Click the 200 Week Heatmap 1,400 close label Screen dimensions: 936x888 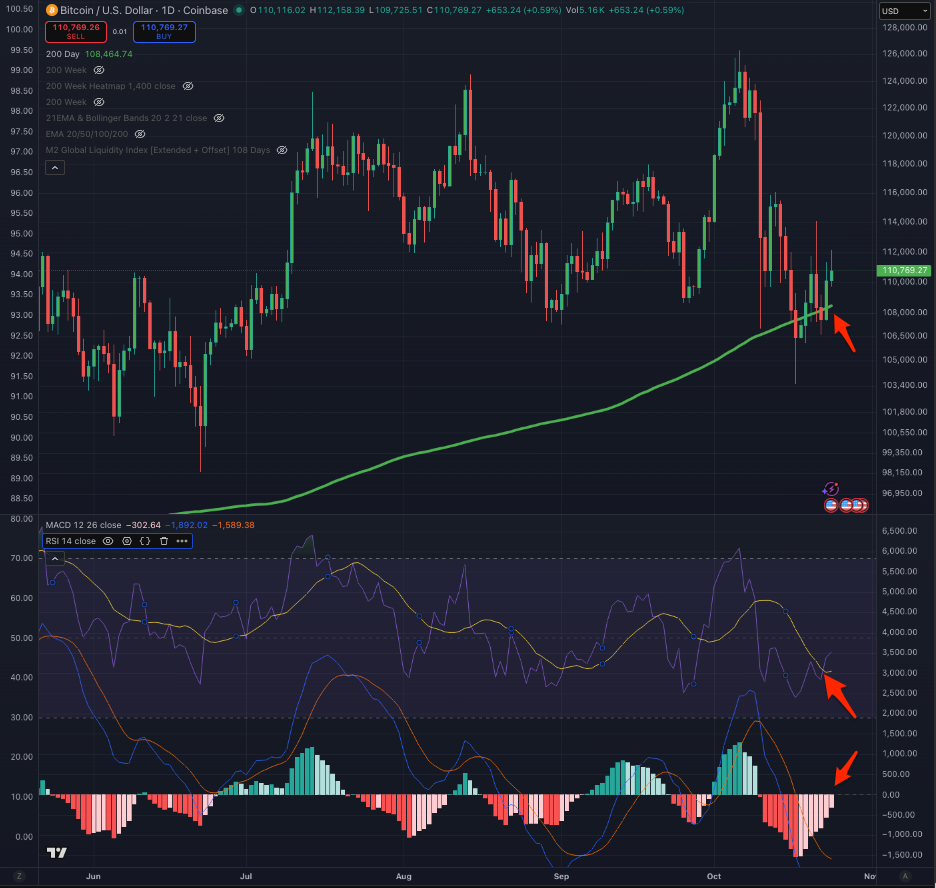point(110,86)
